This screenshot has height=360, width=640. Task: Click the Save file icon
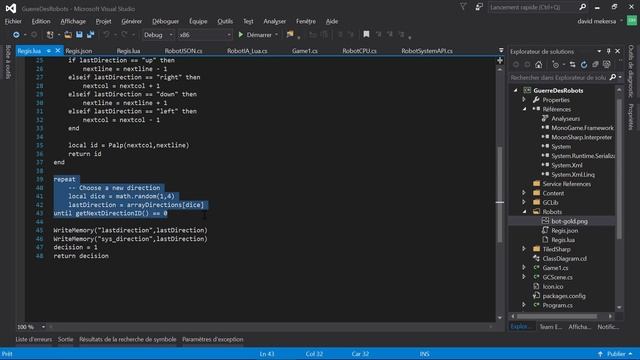click(79, 35)
